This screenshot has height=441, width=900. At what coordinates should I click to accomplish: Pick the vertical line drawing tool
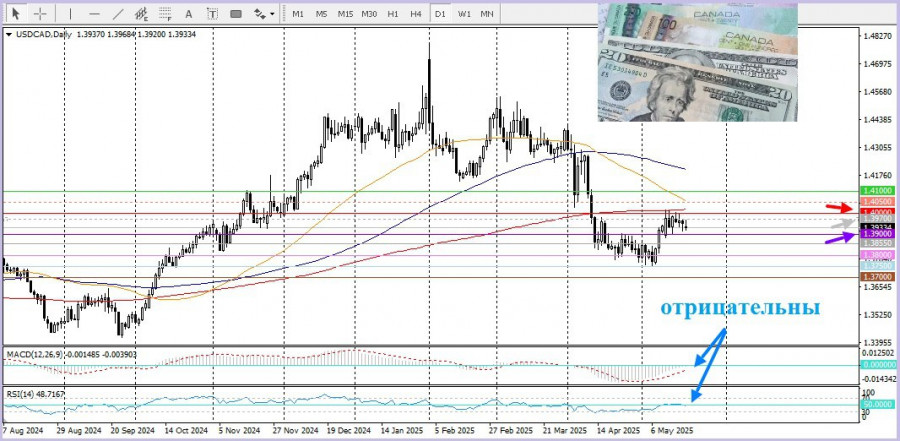[71, 14]
